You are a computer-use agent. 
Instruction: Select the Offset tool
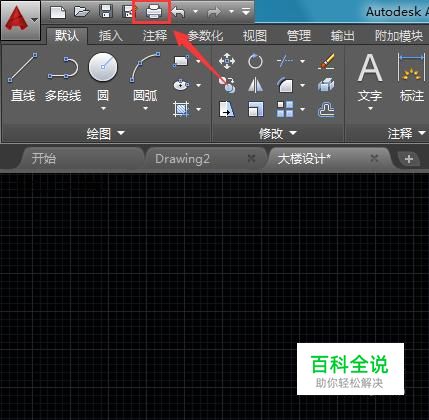[x=326, y=109]
